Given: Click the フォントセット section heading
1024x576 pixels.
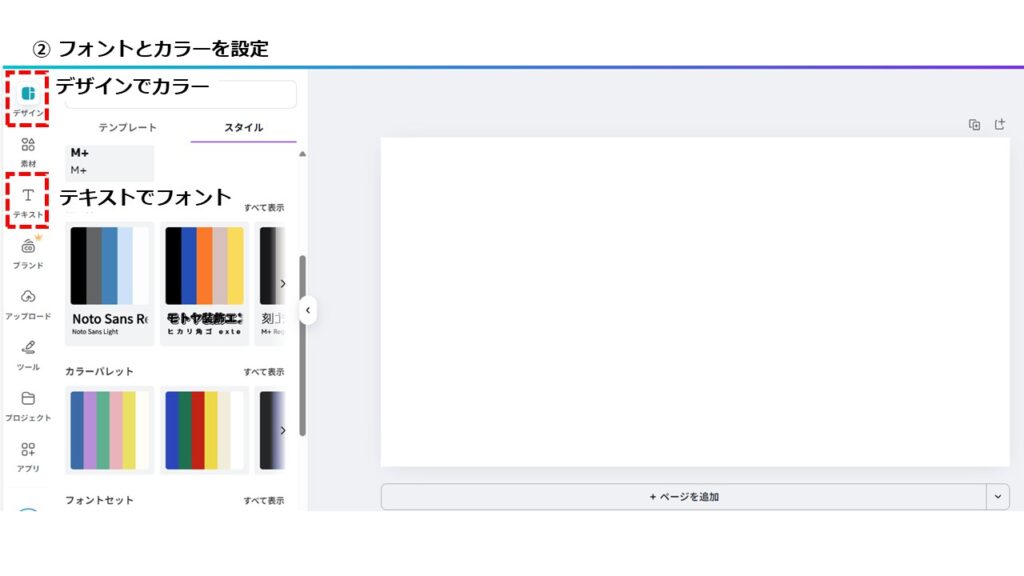Looking at the screenshot, I should click(x=99, y=500).
